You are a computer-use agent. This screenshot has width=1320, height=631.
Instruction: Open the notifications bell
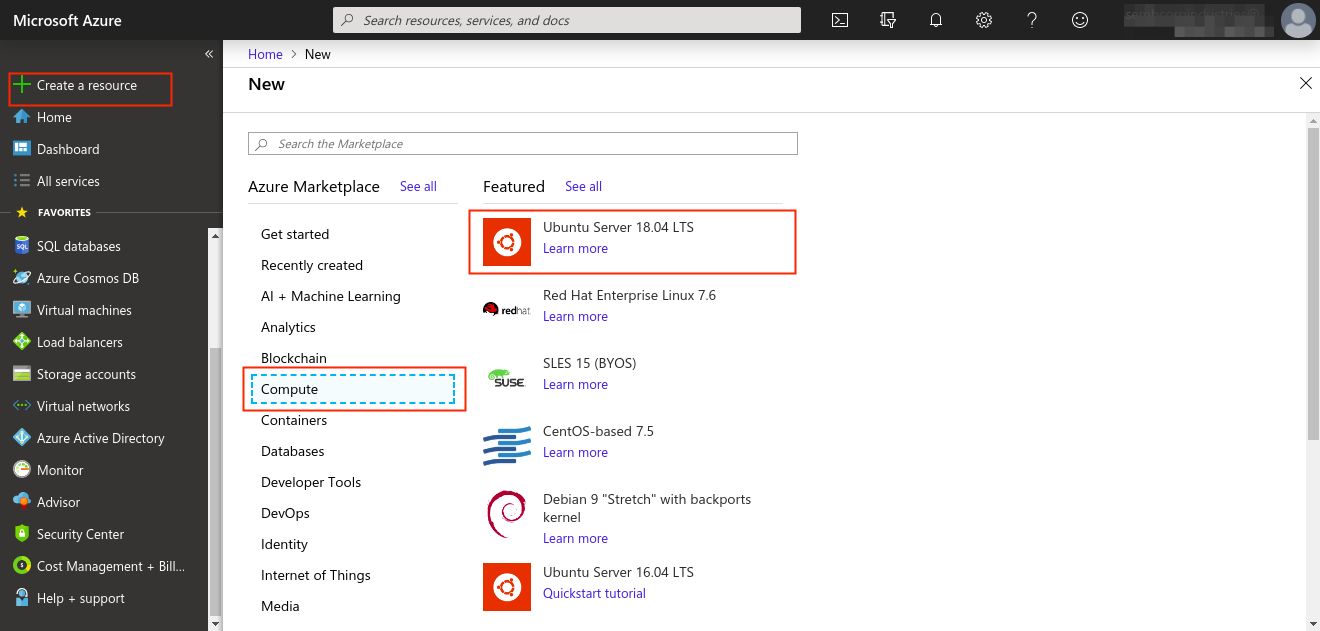click(936, 20)
